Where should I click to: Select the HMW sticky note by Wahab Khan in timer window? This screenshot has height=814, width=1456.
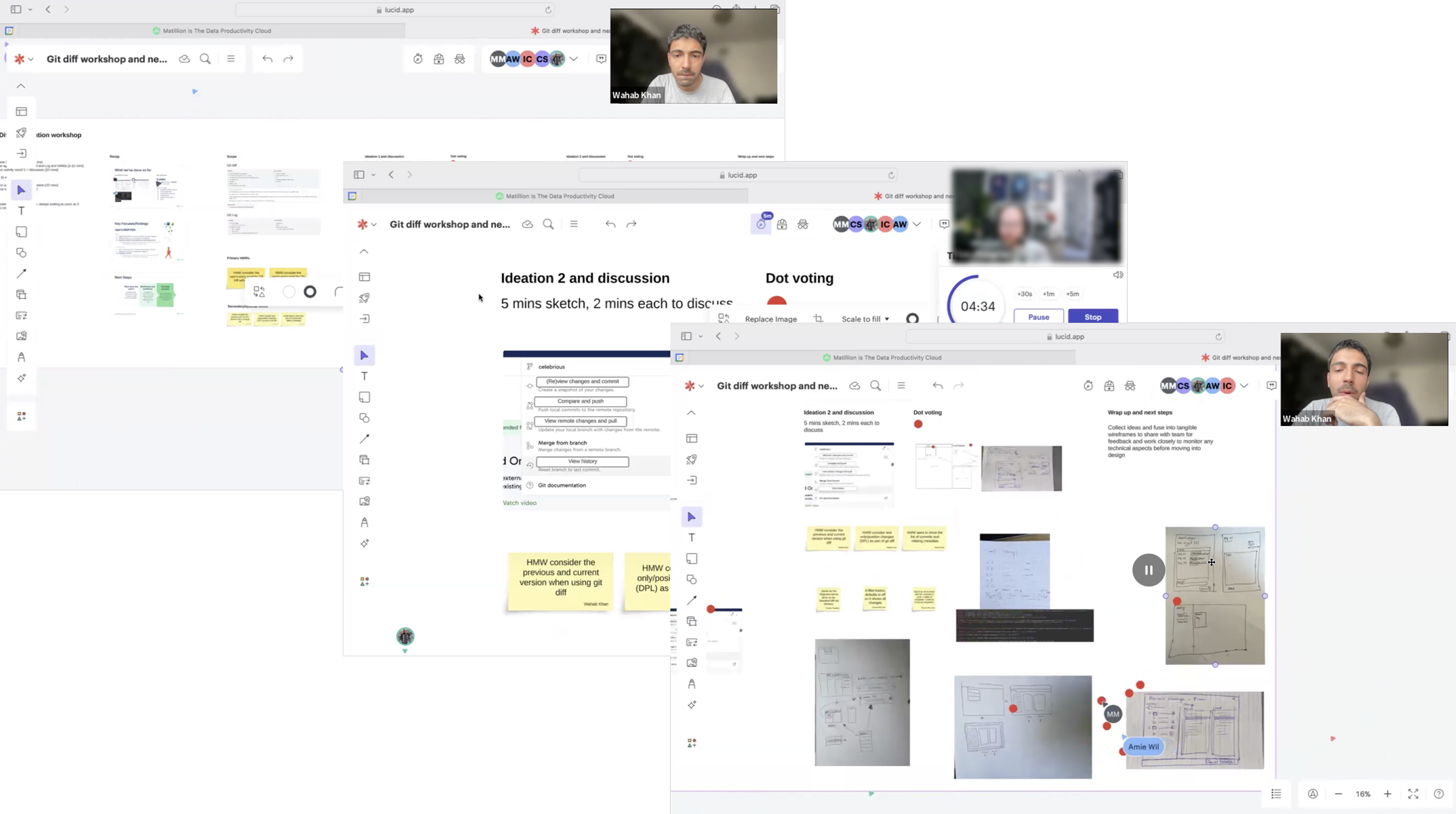(x=560, y=581)
